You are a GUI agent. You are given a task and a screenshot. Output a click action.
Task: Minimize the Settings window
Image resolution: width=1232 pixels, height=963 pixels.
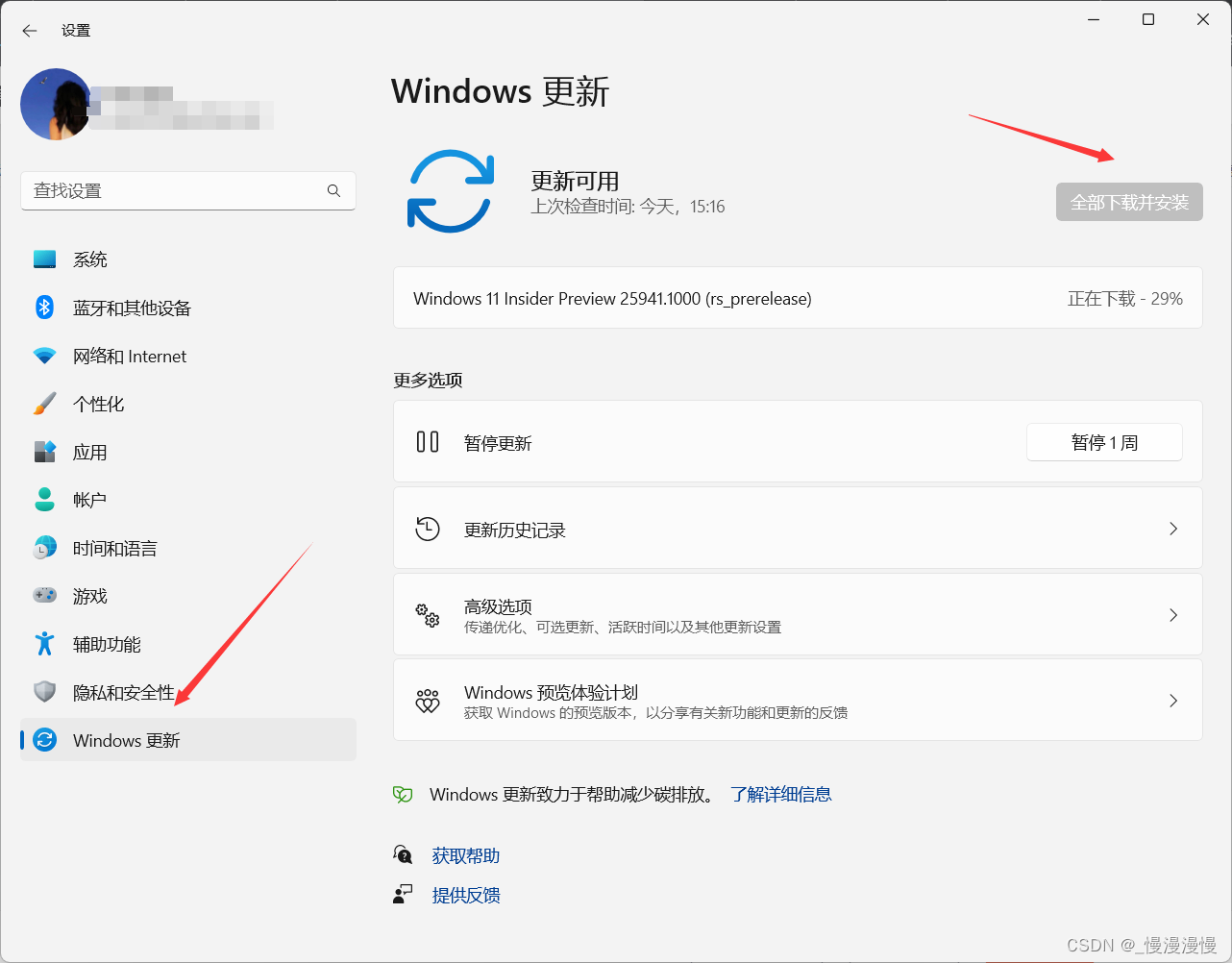tap(1094, 19)
